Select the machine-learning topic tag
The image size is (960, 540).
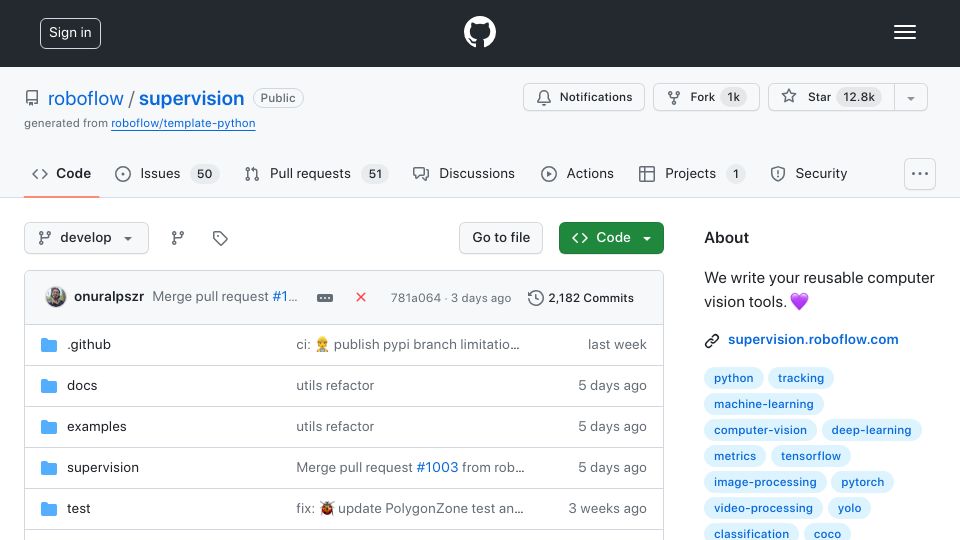(763, 404)
